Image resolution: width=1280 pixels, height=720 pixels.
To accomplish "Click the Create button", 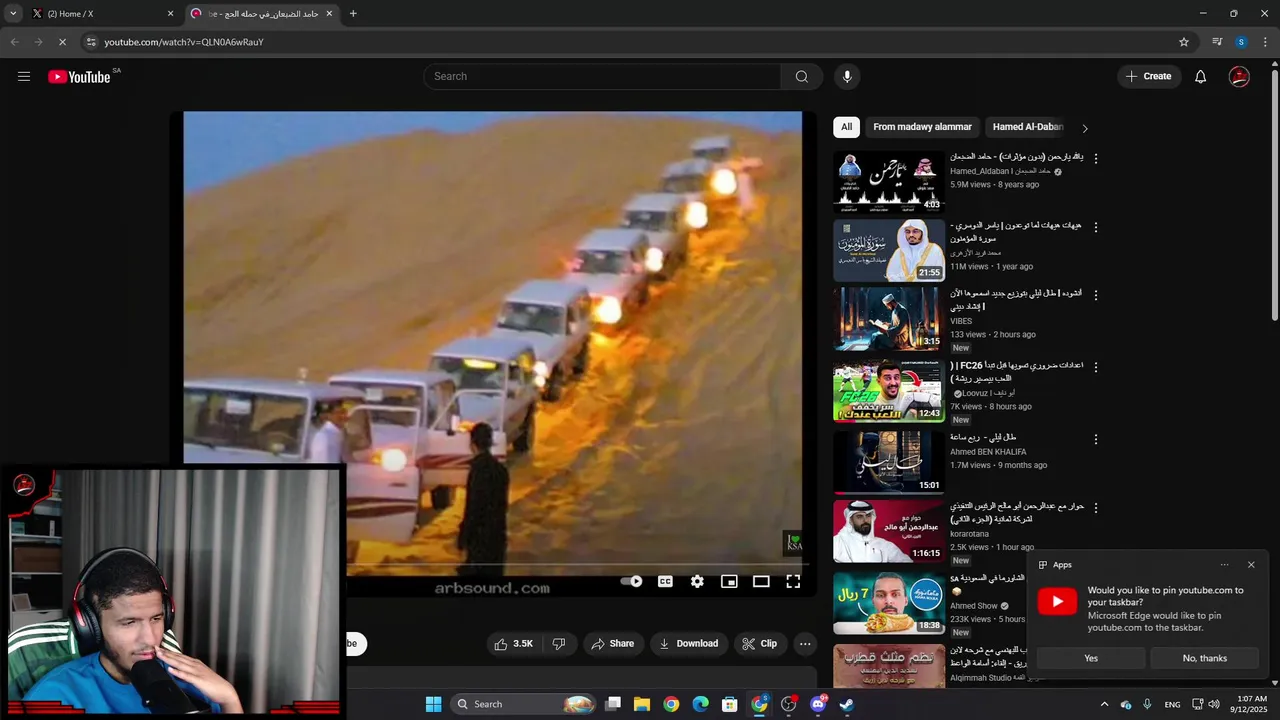I will pos(1148,76).
